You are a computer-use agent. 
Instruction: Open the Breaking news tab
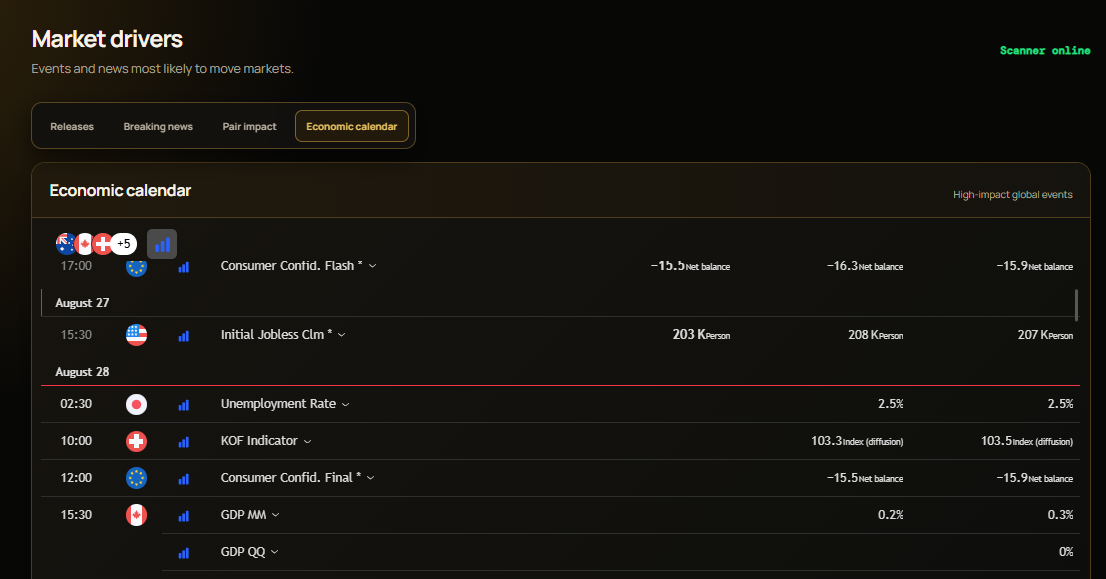click(158, 126)
